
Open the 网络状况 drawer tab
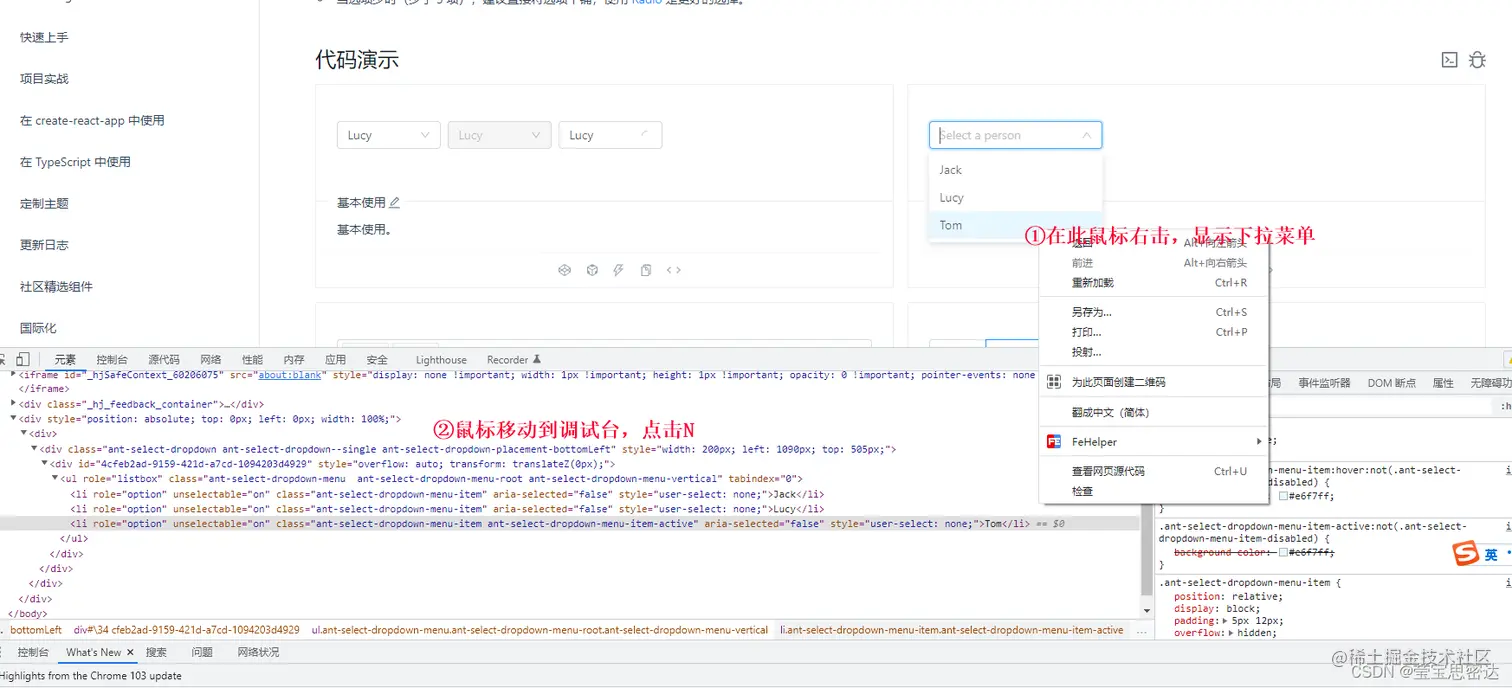pos(259,652)
